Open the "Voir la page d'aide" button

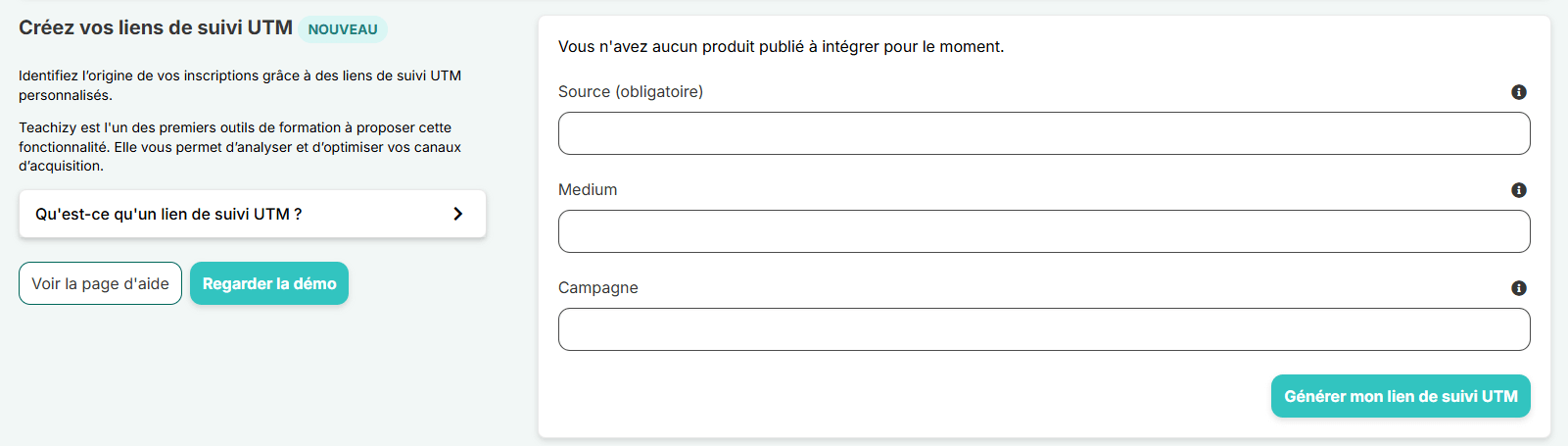(x=100, y=283)
